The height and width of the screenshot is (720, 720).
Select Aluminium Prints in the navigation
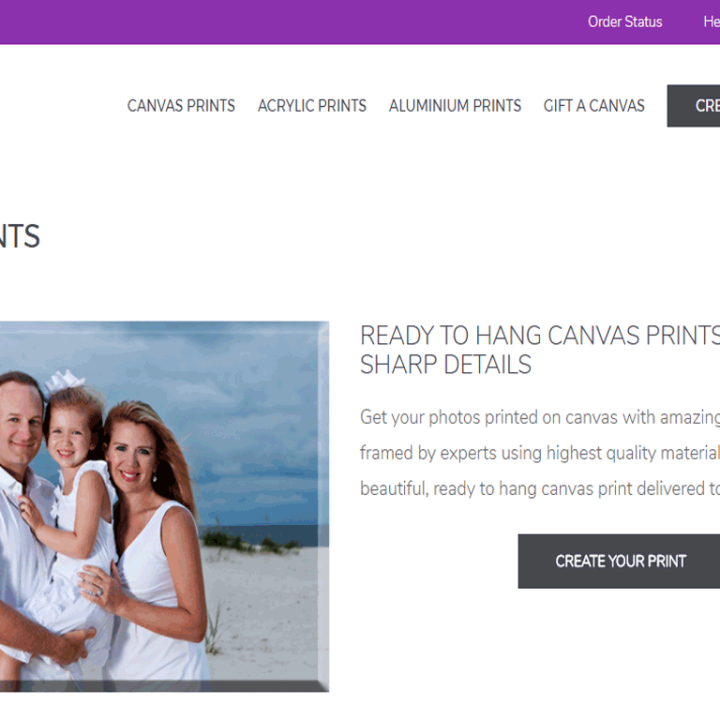tap(455, 106)
